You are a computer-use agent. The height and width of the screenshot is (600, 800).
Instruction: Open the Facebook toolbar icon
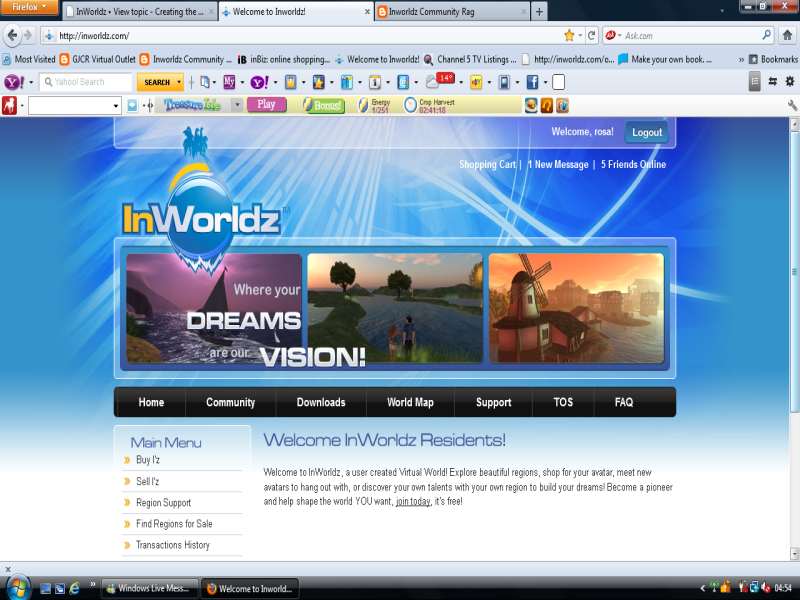(x=532, y=82)
